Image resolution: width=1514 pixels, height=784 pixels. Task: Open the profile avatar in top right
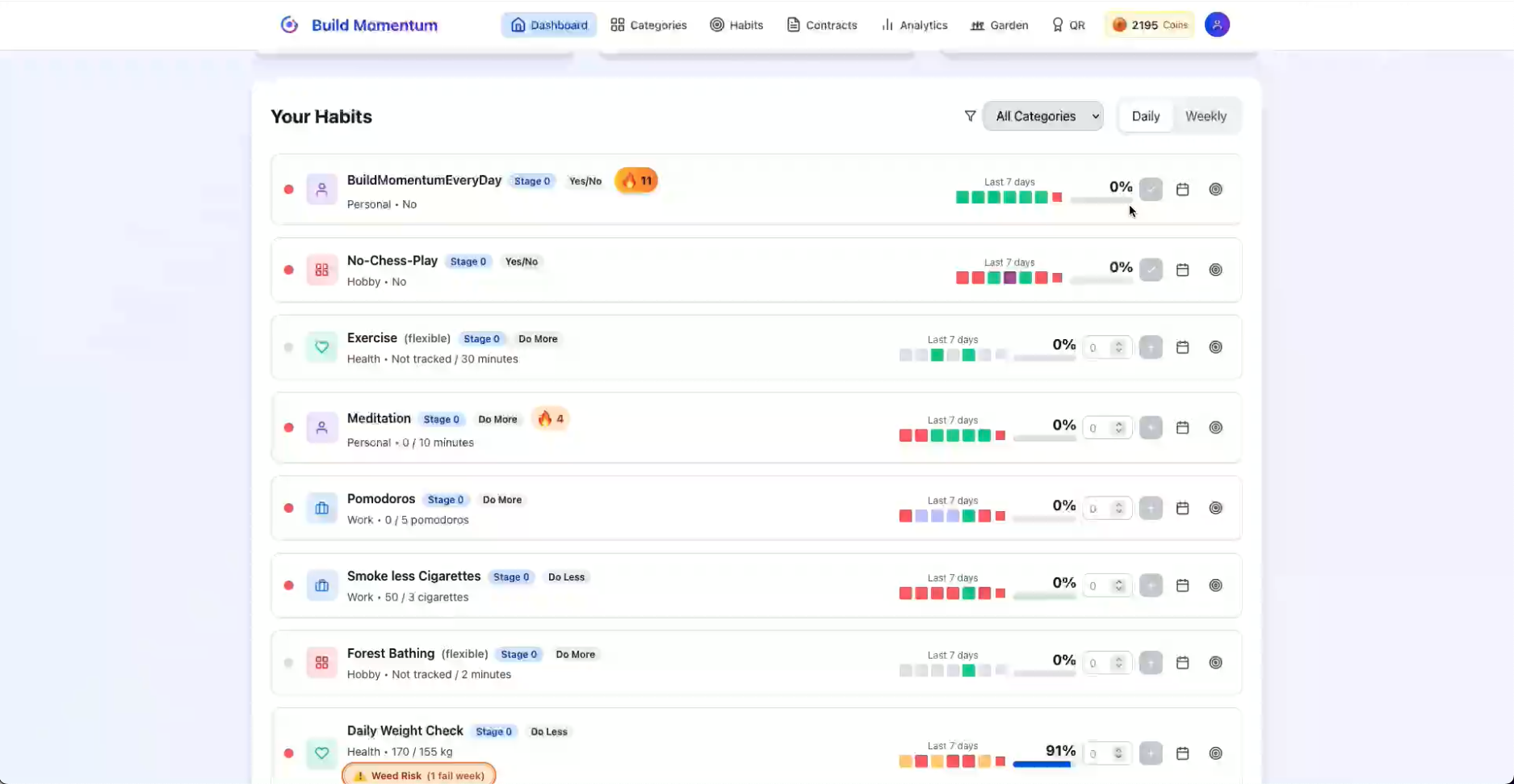pyautogui.click(x=1217, y=25)
